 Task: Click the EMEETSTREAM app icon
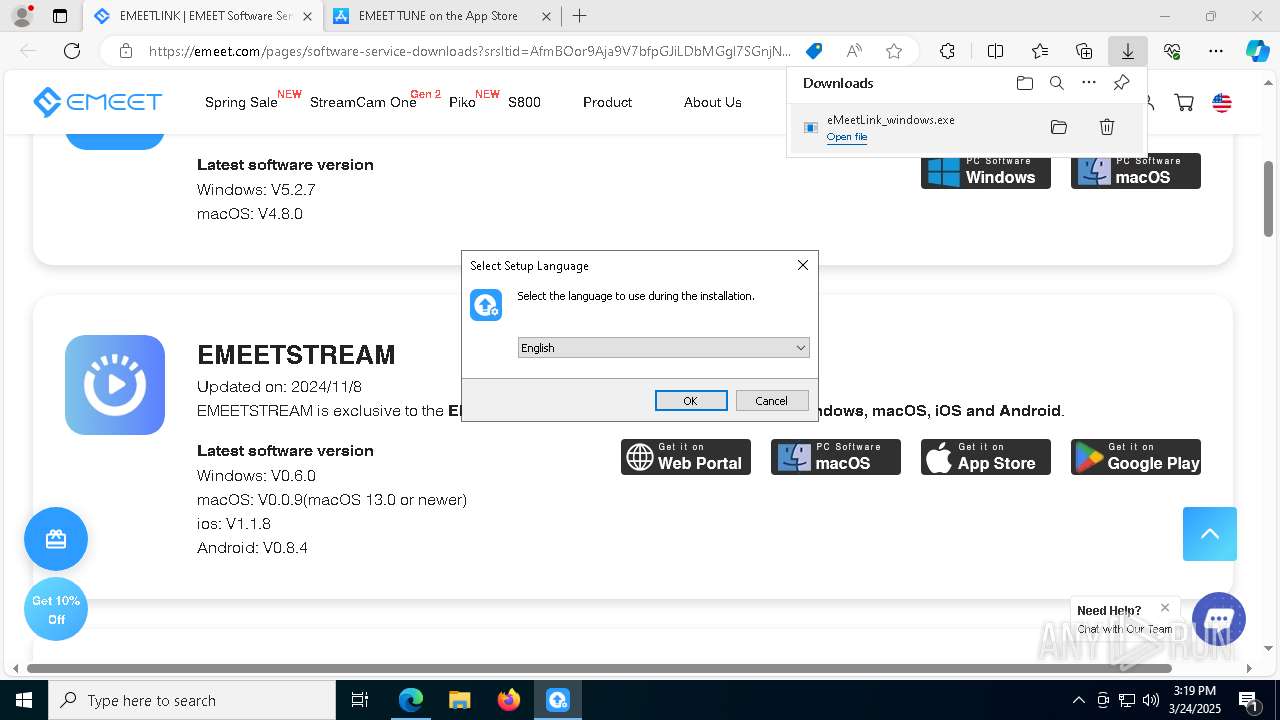click(115, 385)
